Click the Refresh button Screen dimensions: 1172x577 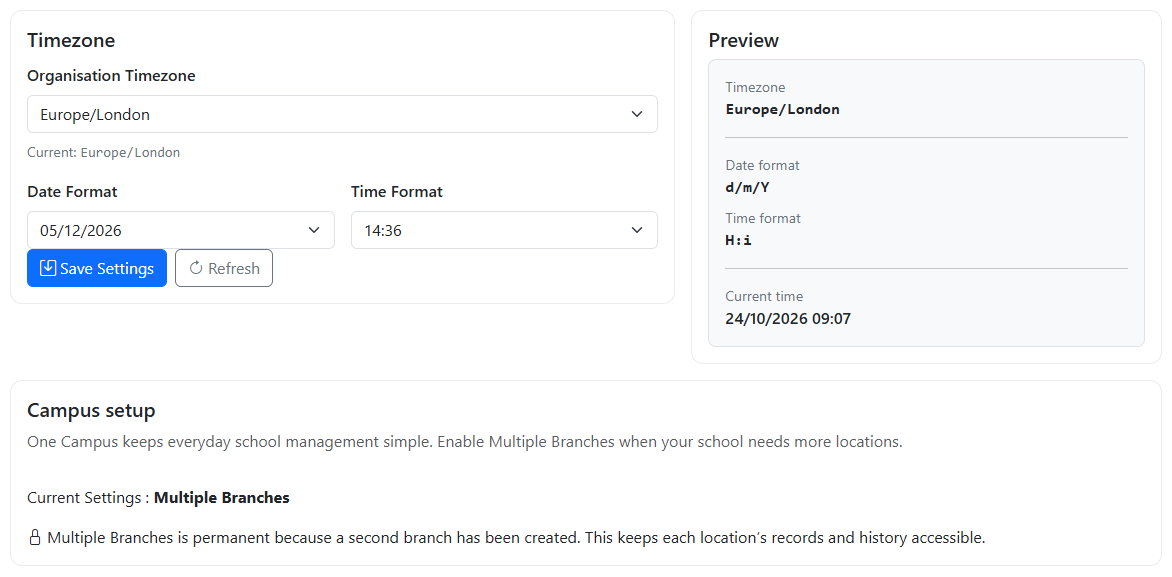(223, 268)
